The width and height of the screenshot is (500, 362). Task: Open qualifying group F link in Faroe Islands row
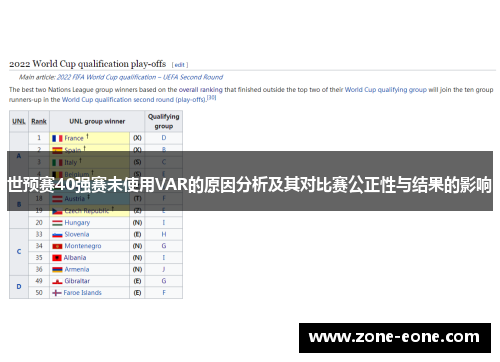pyautogui.click(x=164, y=293)
